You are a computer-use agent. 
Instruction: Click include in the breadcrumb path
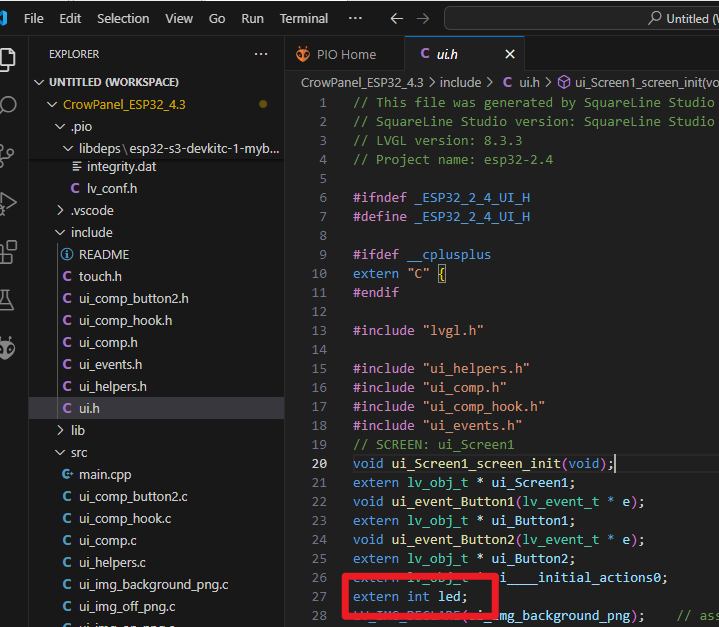(x=460, y=83)
